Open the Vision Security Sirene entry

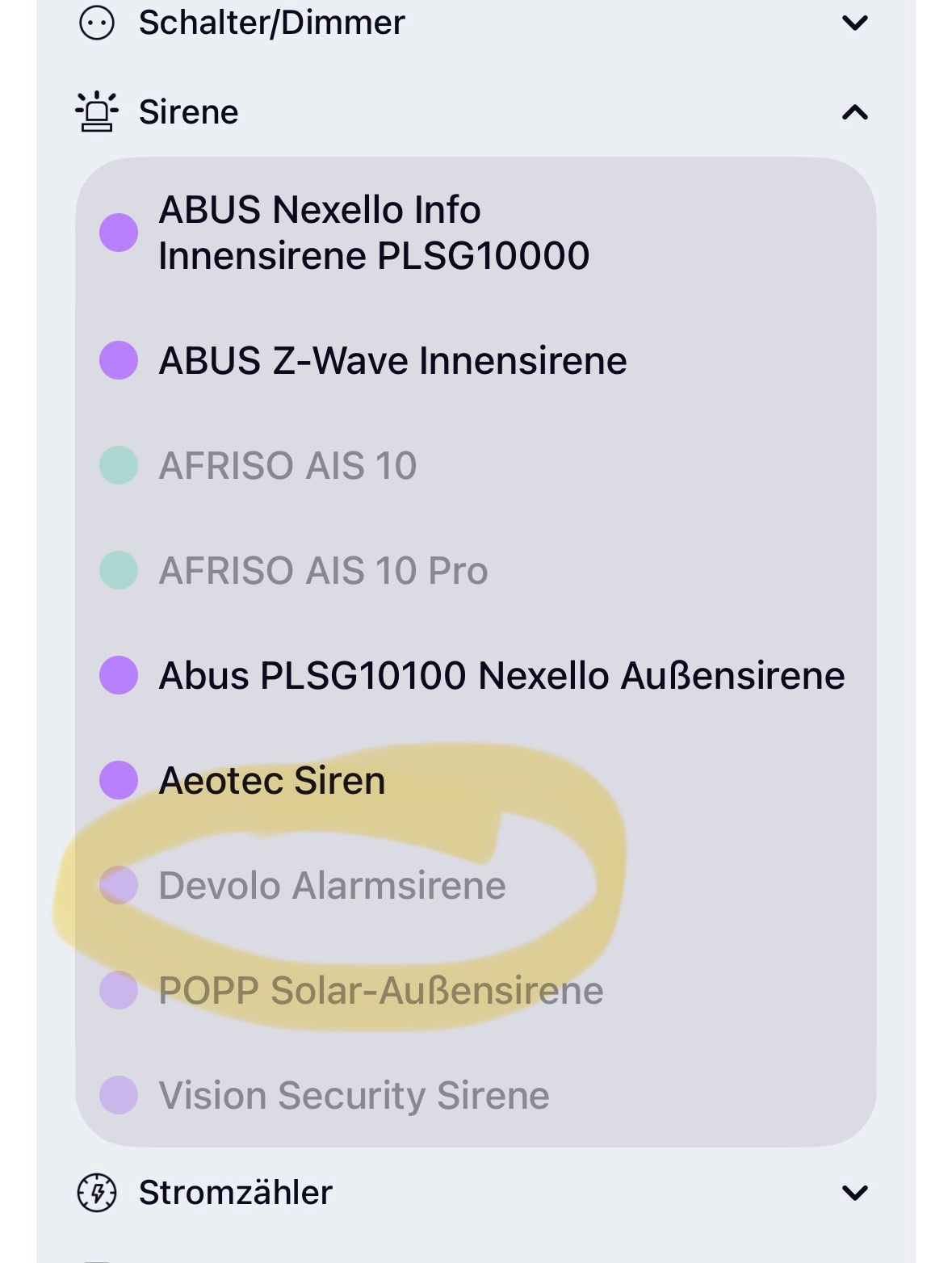354,1095
